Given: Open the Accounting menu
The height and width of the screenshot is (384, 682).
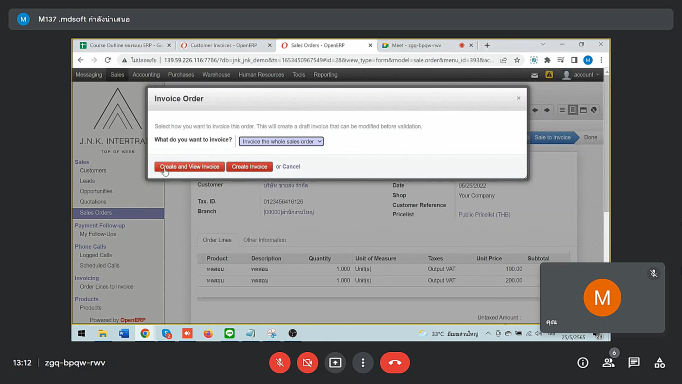Looking at the screenshot, I should 146,75.
